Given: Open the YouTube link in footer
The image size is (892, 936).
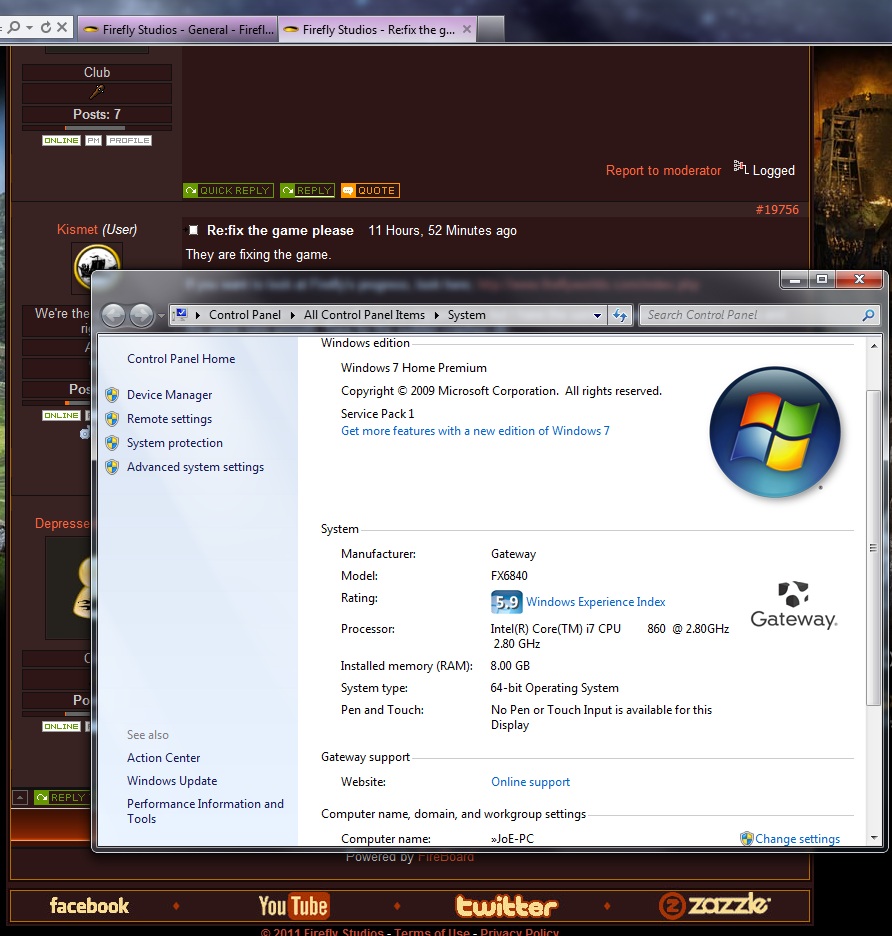Looking at the screenshot, I should (x=293, y=906).
